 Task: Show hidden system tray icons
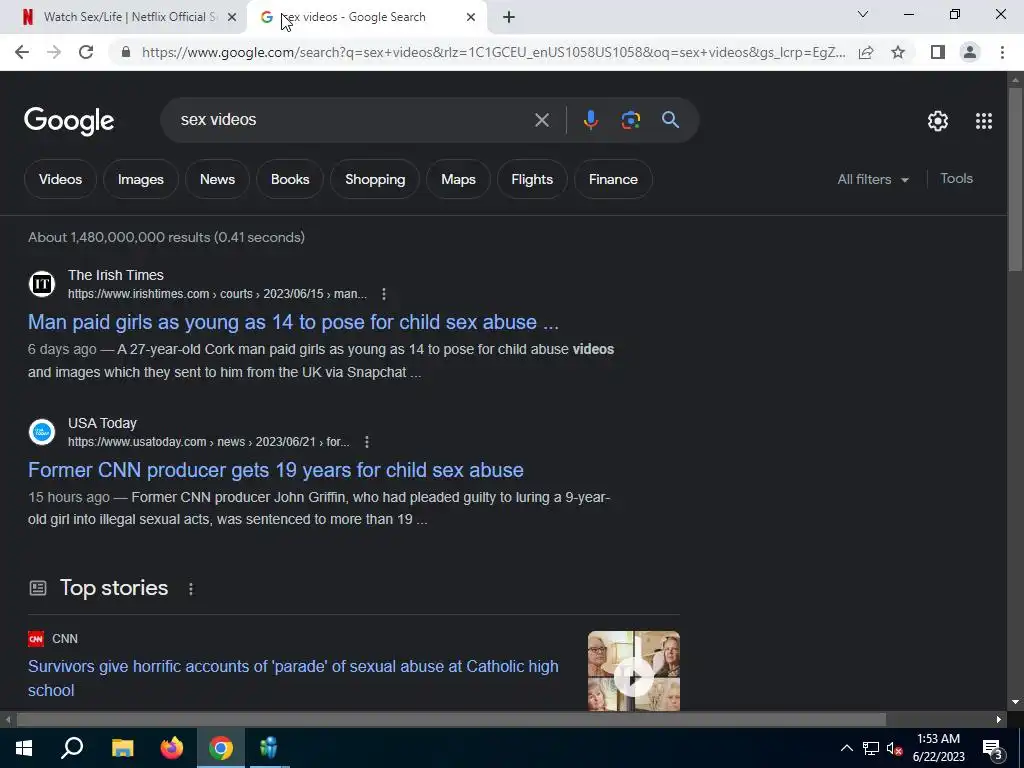point(846,748)
